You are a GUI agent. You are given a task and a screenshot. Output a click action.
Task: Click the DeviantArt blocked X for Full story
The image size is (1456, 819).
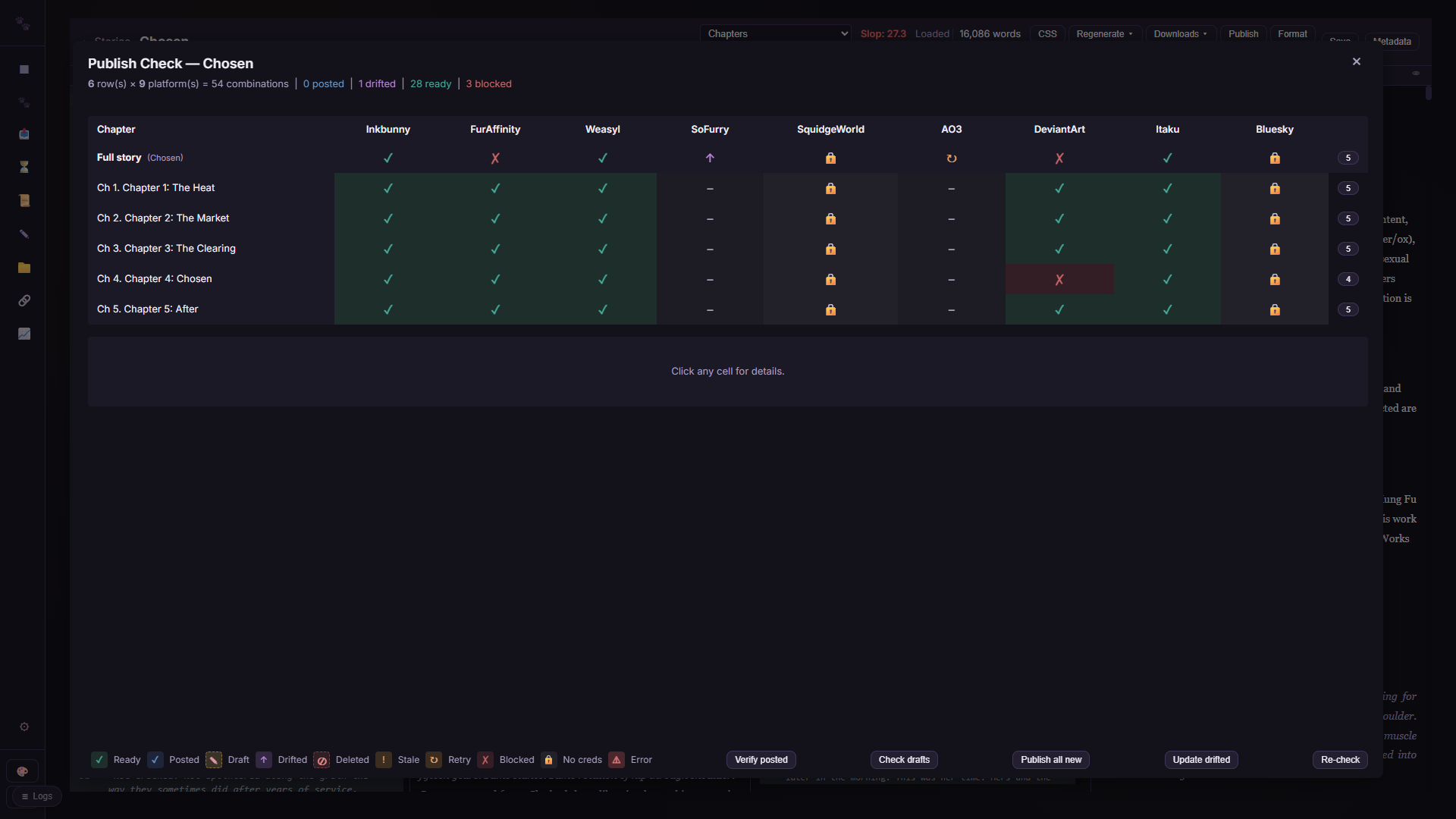click(1059, 158)
